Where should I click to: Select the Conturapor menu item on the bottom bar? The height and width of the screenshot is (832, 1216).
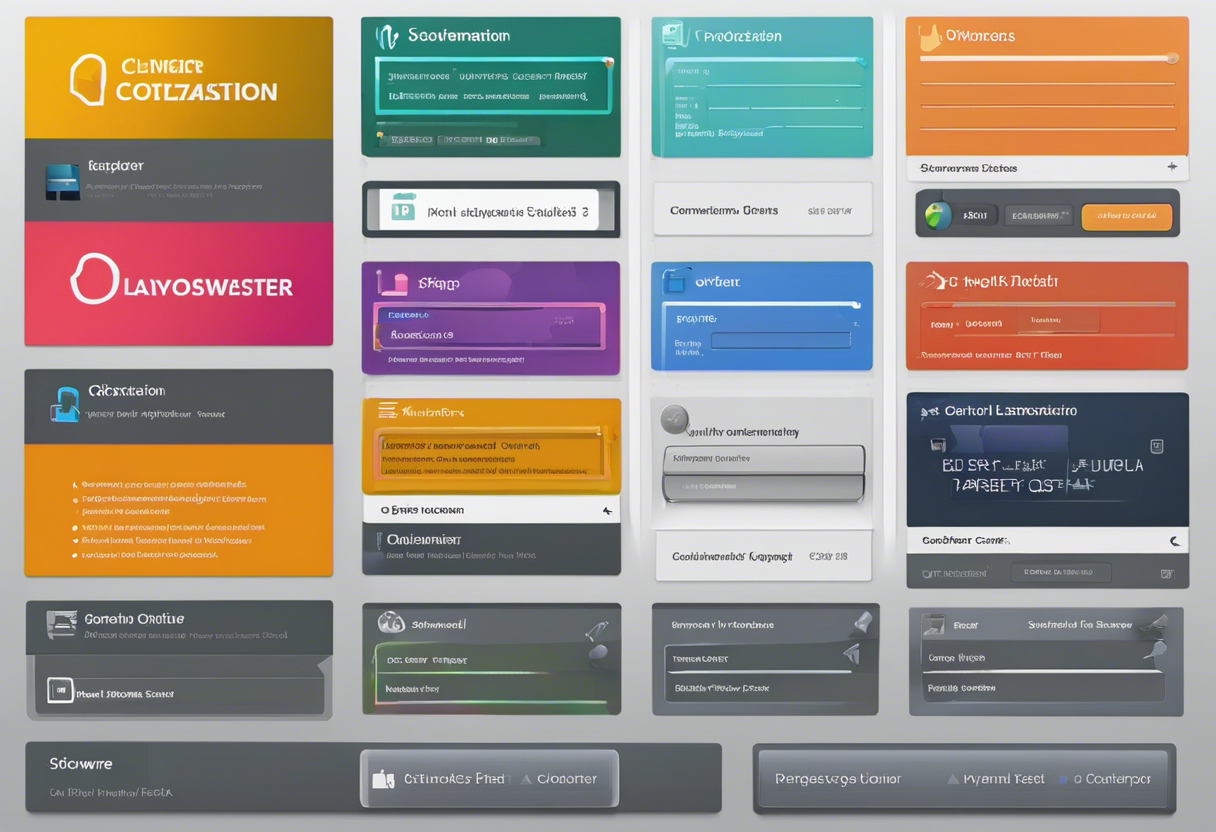[x=1110, y=778]
